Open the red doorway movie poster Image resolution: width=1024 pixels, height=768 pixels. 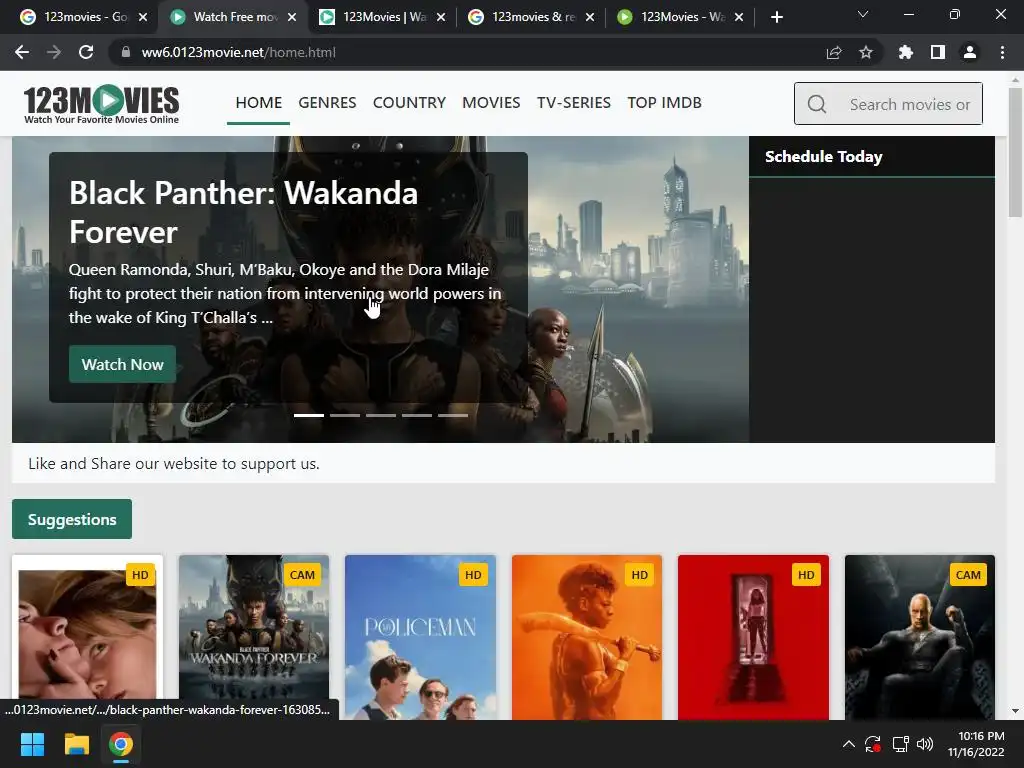click(x=754, y=637)
